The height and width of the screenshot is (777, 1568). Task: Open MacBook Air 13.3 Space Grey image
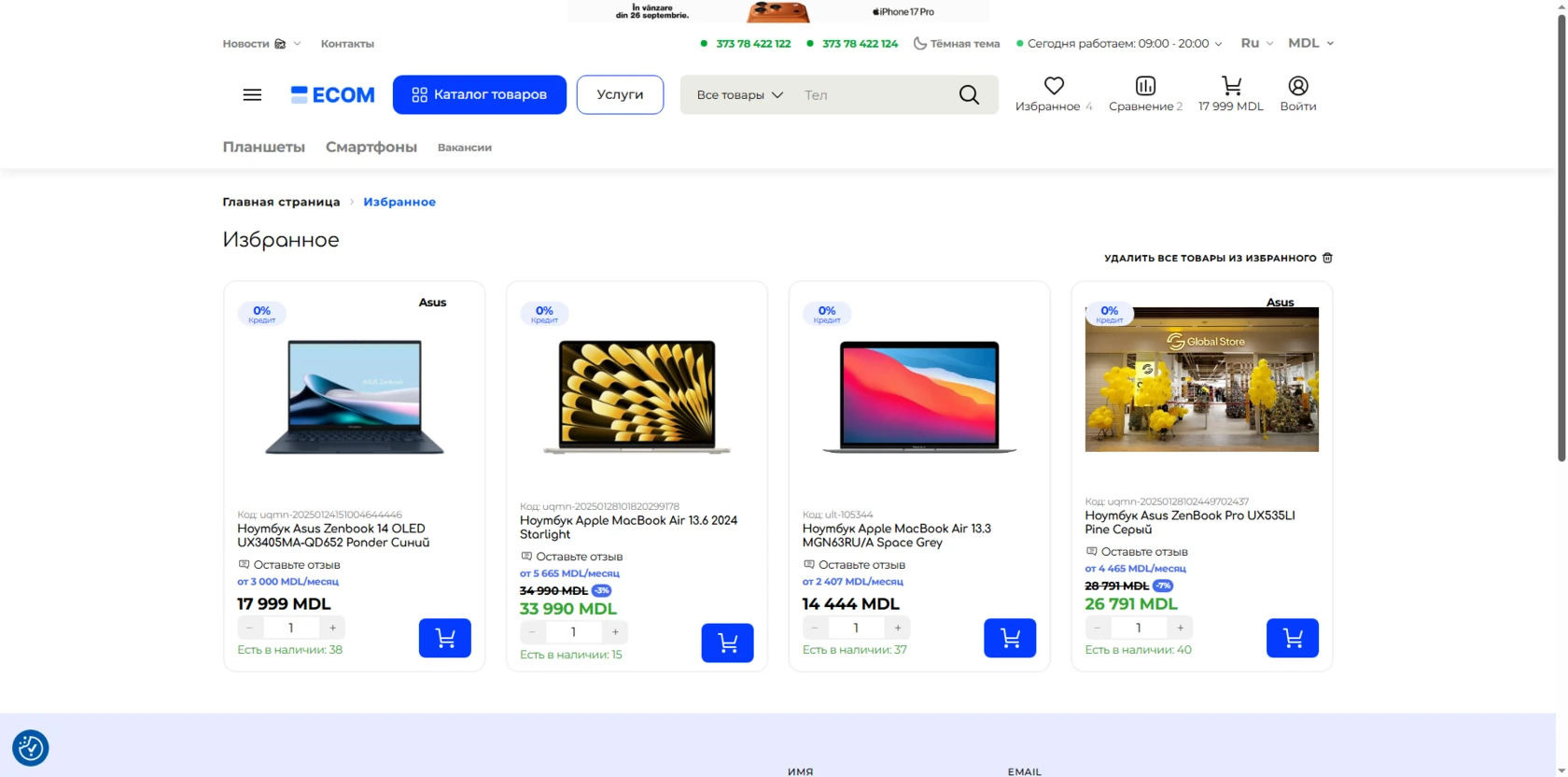919,397
